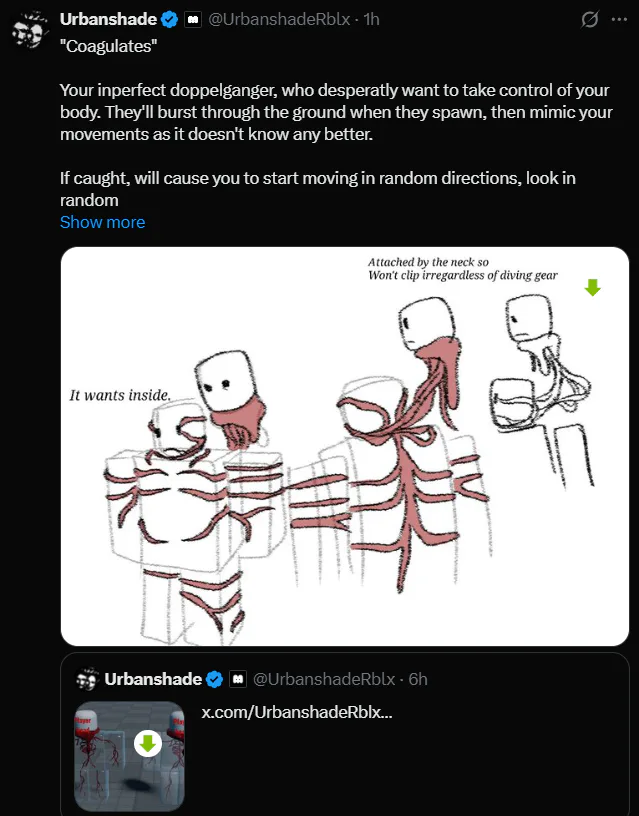The image size is (639, 816).
Task: Follow the x.com/UrbanshadeRblx link
Action: coord(297,712)
